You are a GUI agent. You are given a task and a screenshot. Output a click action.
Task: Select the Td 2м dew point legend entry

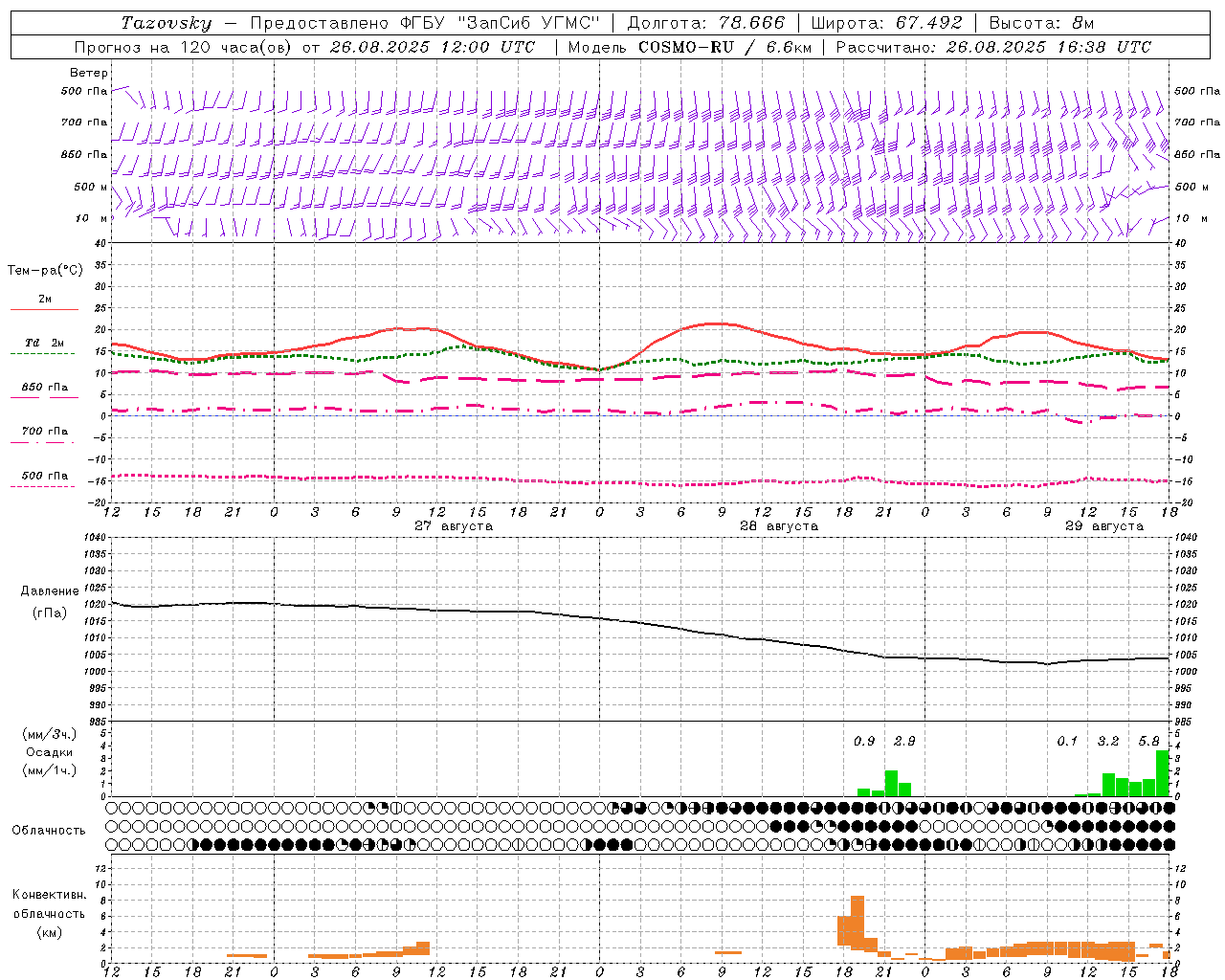point(45,343)
